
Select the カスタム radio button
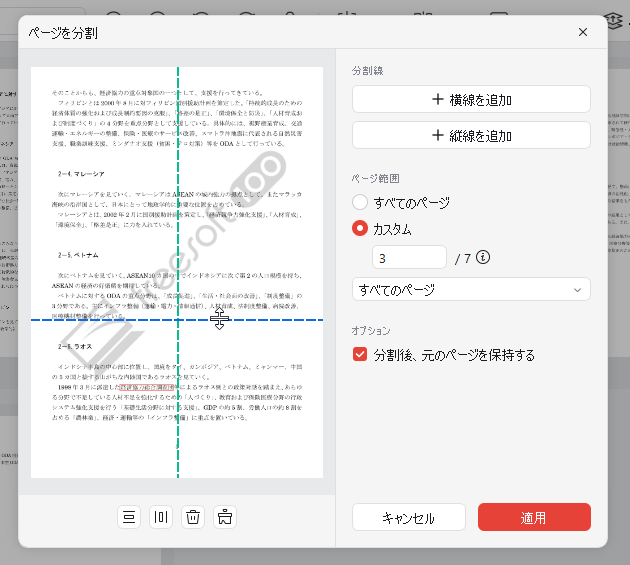[360, 228]
